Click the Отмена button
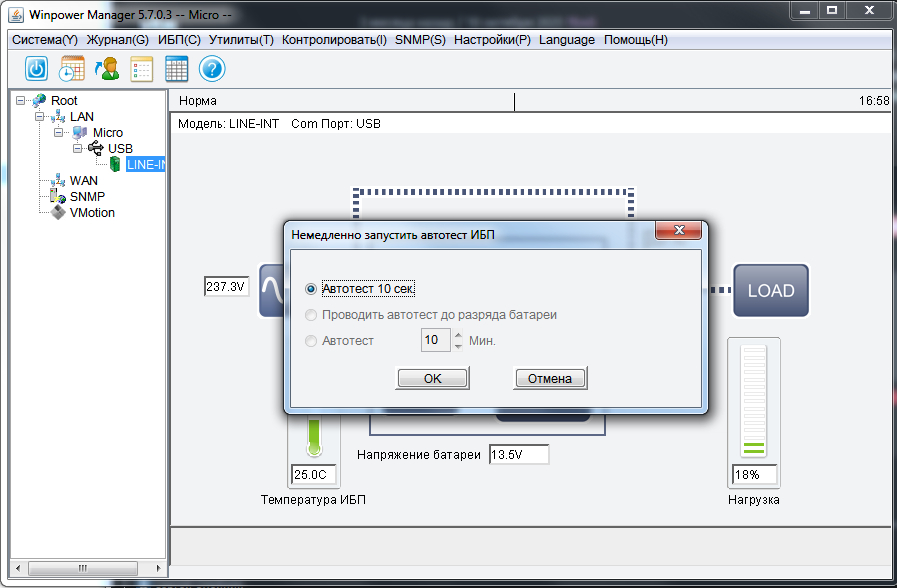The width and height of the screenshot is (897, 588). point(550,379)
